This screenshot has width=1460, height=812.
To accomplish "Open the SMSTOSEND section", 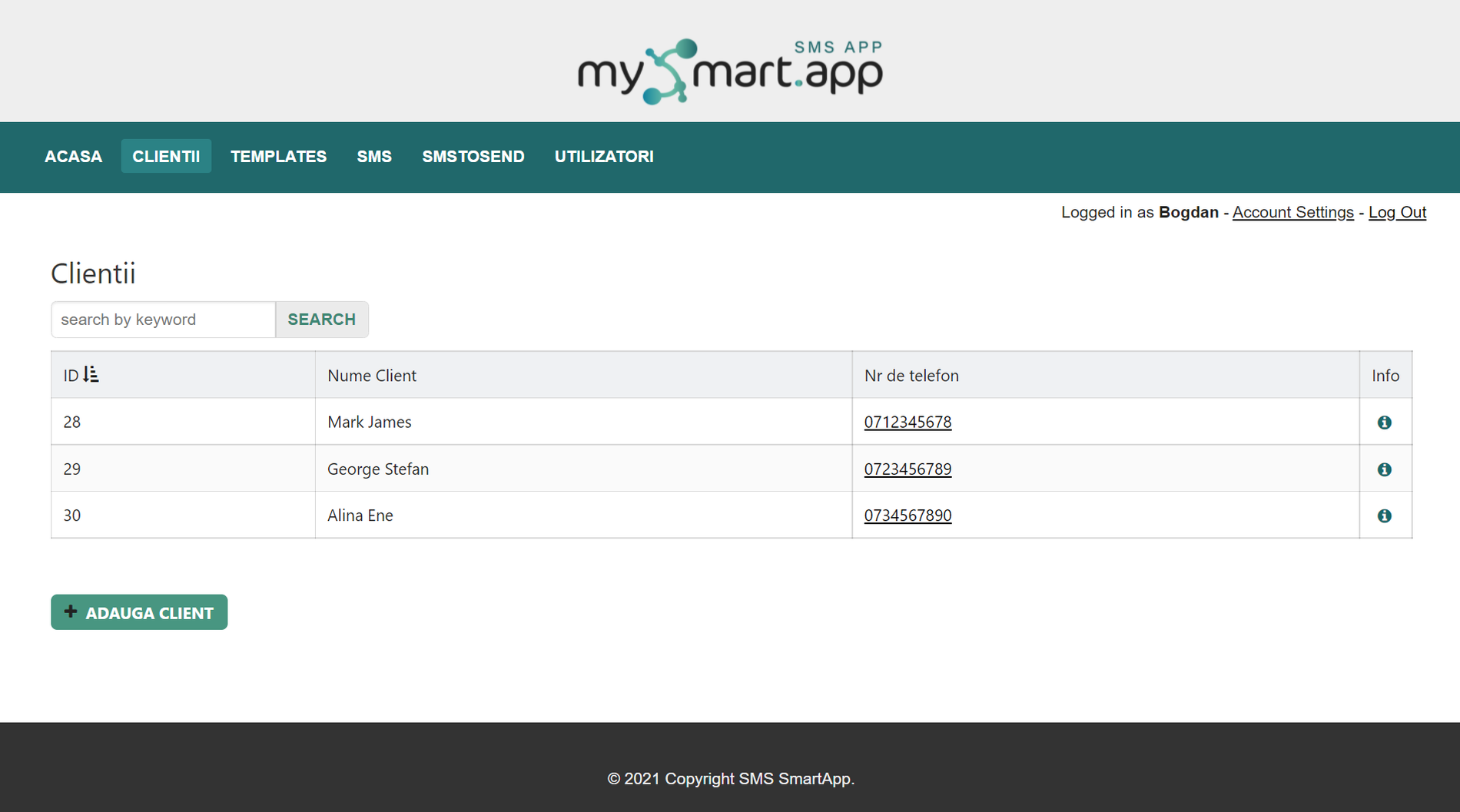I will click(x=473, y=156).
